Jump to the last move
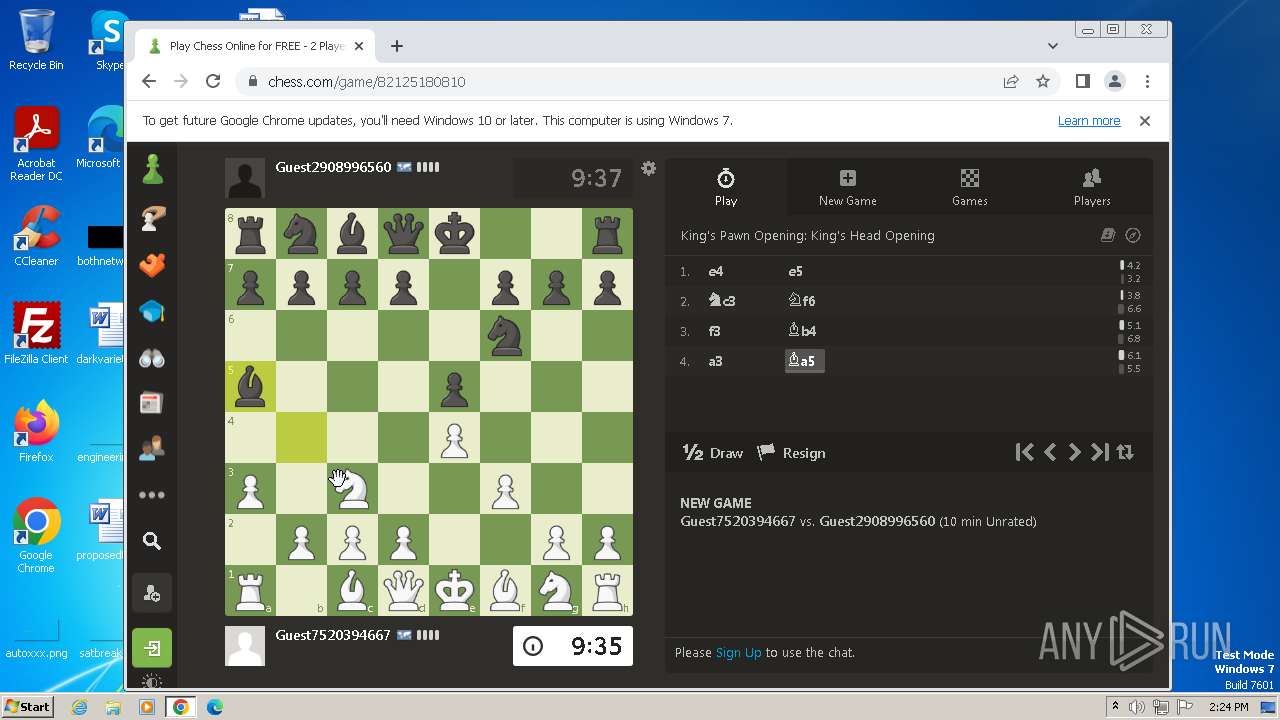 [1100, 452]
